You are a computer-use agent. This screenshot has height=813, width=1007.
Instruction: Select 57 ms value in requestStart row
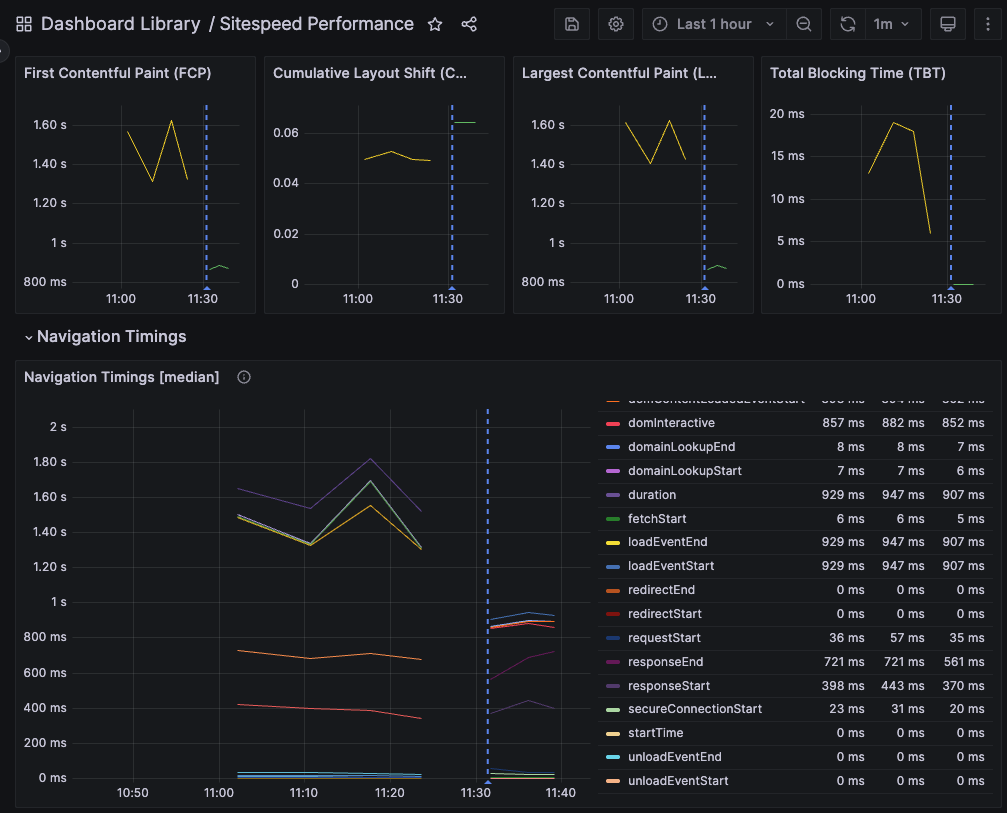(907, 638)
